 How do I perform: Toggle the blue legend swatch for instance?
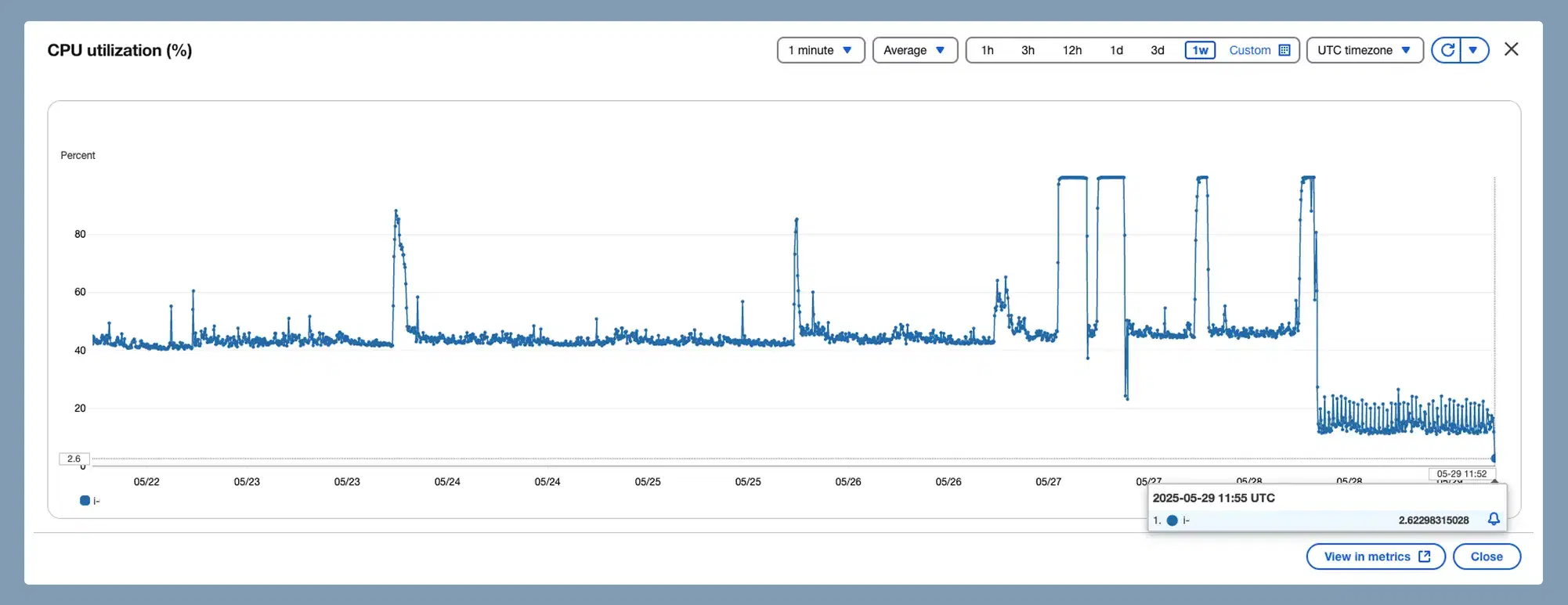[x=85, y=501]
